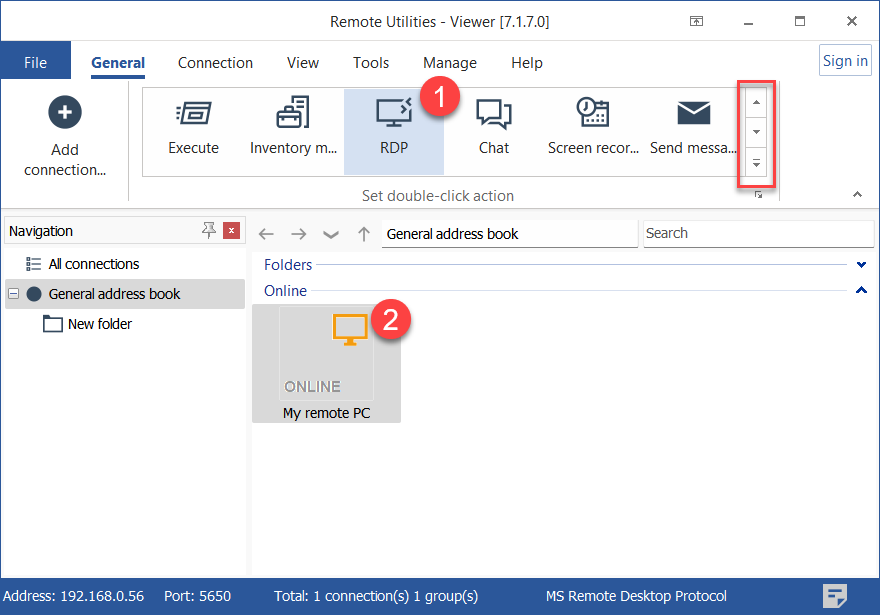The height and width of the screenshot is (615, 880).
Task: Open the Connection ribbon tab
Action: pyautogui.click(x=215, y=62)
